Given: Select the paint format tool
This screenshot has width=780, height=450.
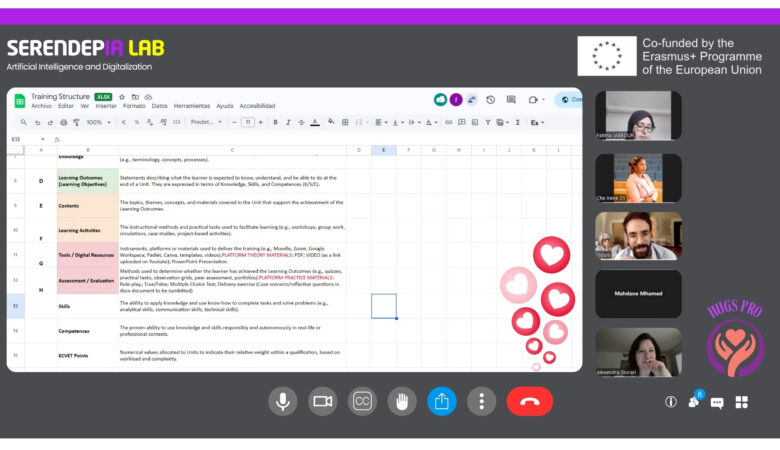Looking at the screenshot, I should click(77, 122).
